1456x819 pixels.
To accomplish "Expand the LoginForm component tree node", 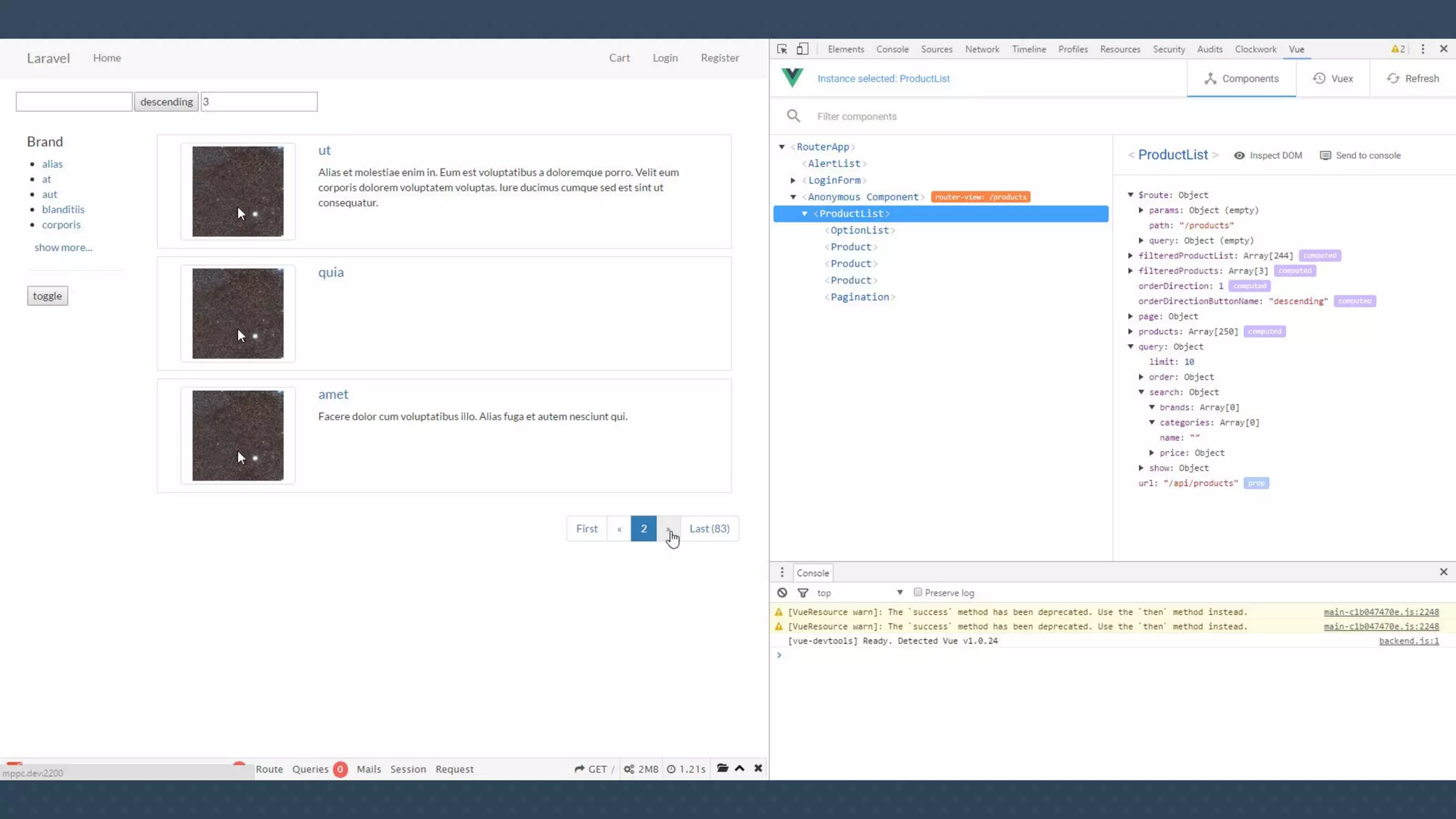I will pyautogui.click(x=793, y=181).
